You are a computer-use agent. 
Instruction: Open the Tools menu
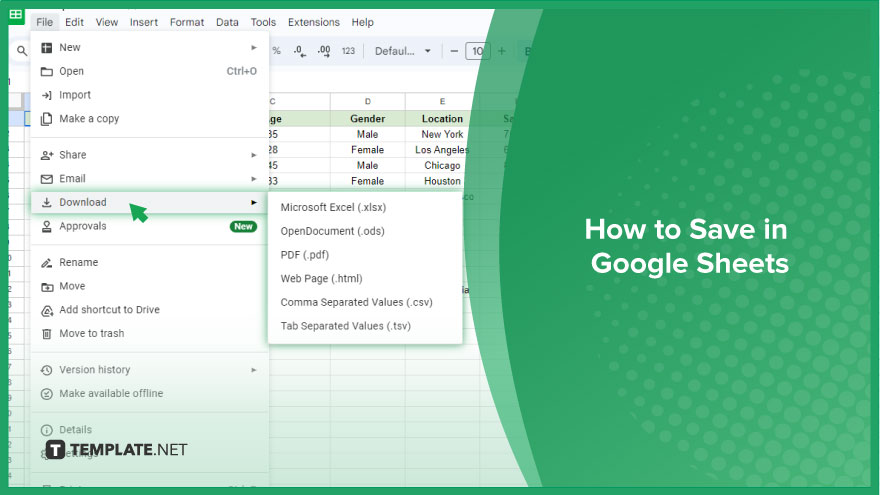263,22
